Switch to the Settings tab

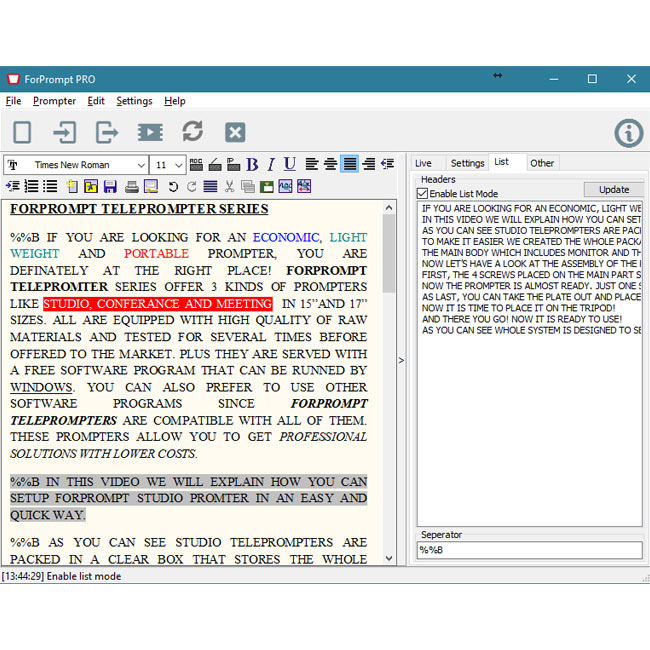[x=468, y=163]
